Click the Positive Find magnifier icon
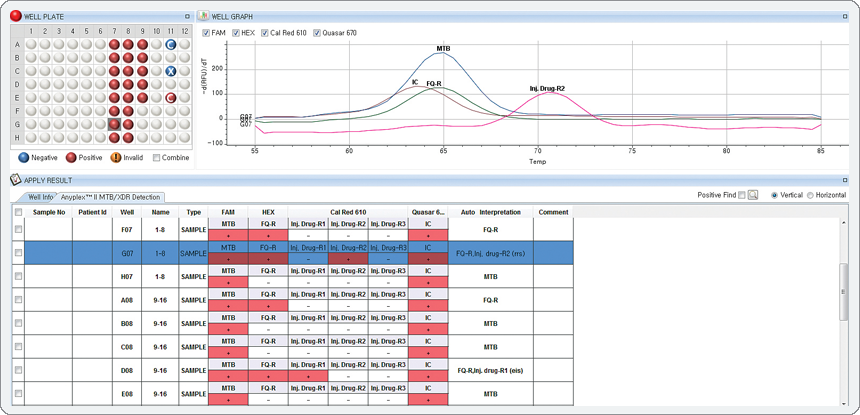This screenshot has height=415, width=860. (753, 195)
